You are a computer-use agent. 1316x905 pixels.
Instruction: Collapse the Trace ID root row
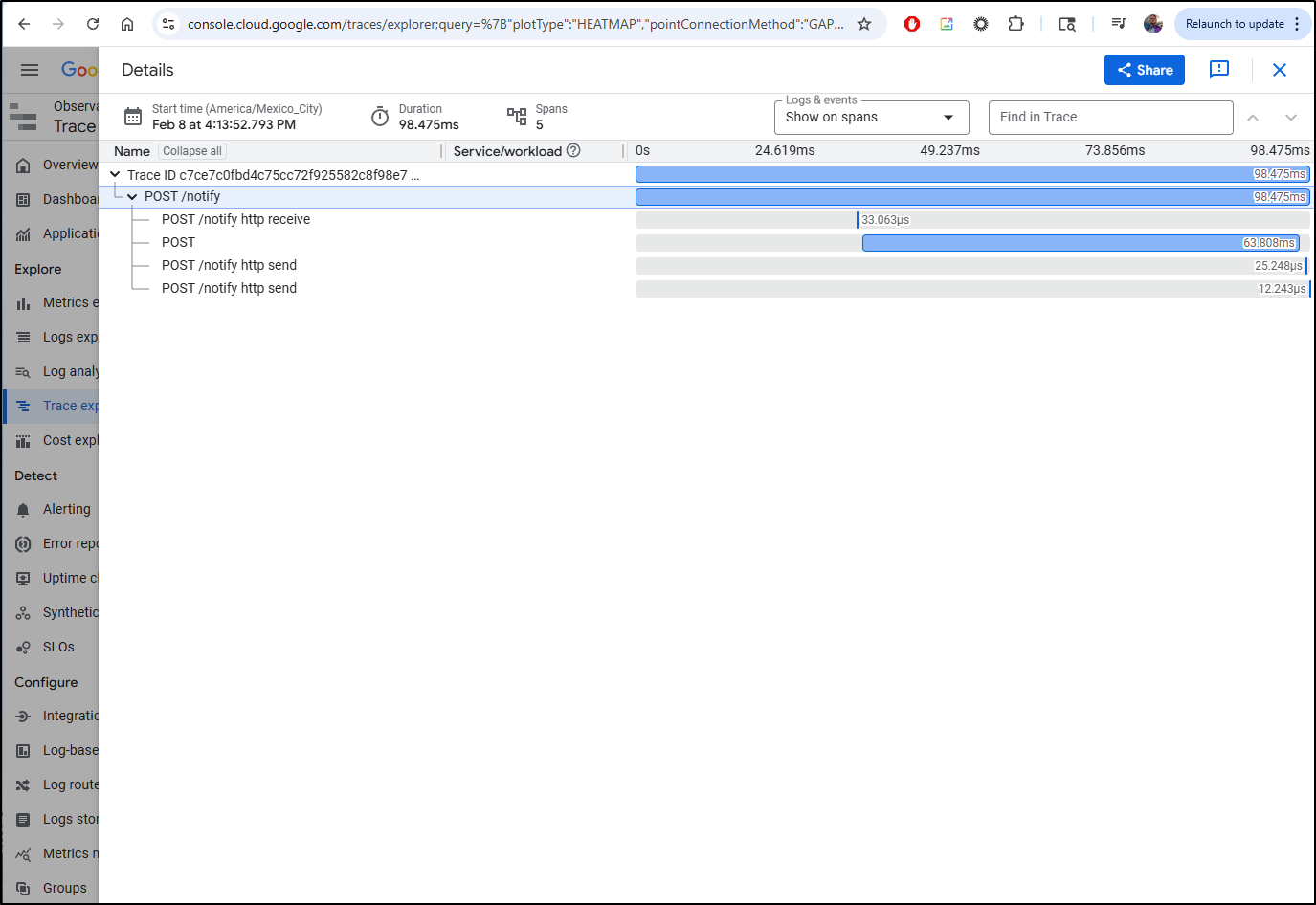click(x=115, y=175)
